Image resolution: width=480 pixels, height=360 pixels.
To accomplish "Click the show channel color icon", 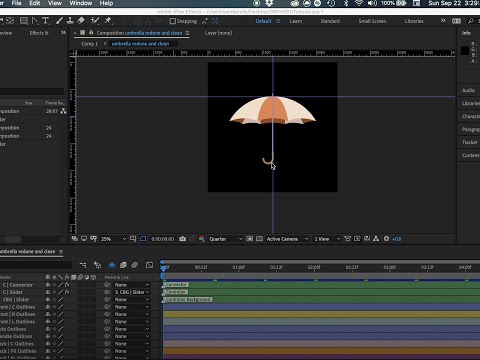I will [x=201, y=239].
